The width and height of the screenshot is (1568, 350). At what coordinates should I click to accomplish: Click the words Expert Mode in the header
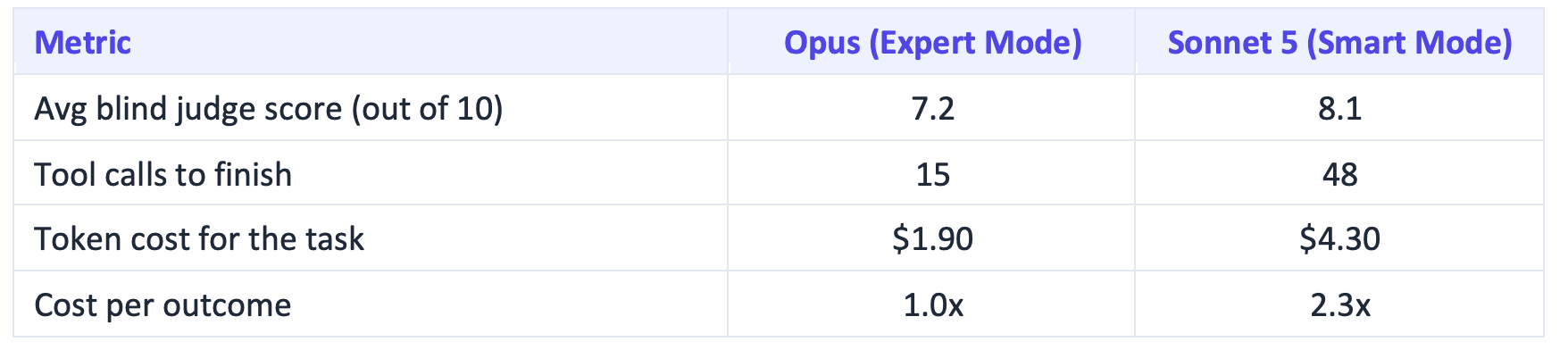coord(976,43)
